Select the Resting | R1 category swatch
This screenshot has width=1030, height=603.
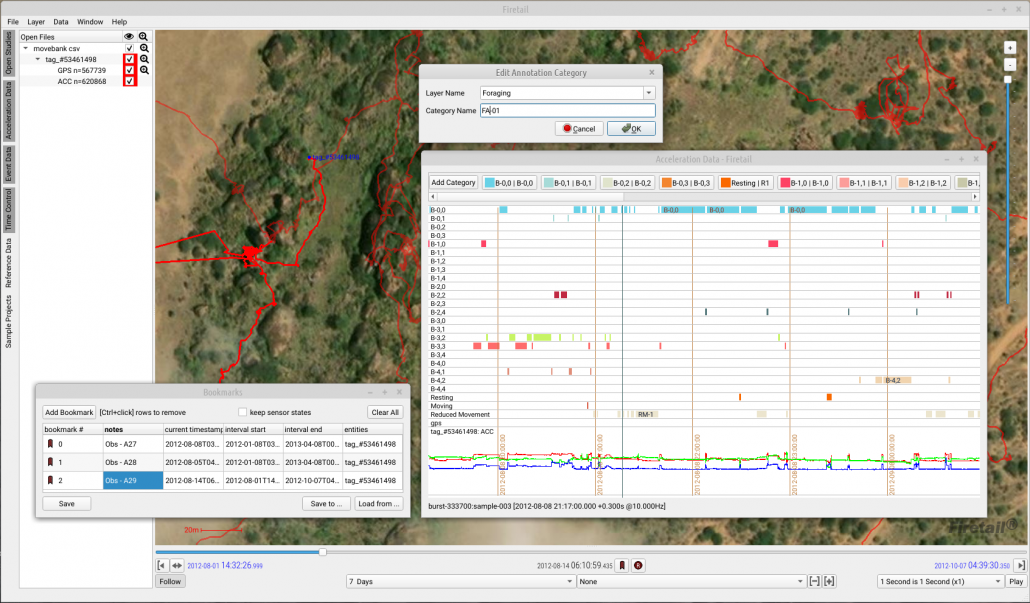(745, 183)
